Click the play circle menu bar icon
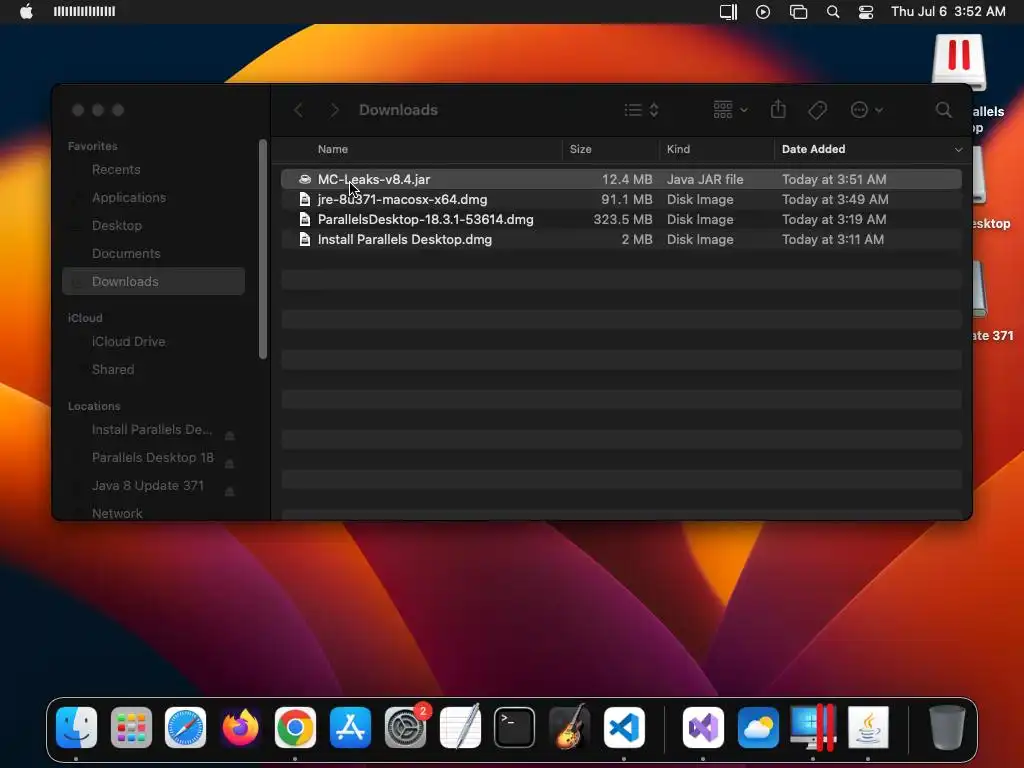1024x768 pixels. tap(763, 12)
